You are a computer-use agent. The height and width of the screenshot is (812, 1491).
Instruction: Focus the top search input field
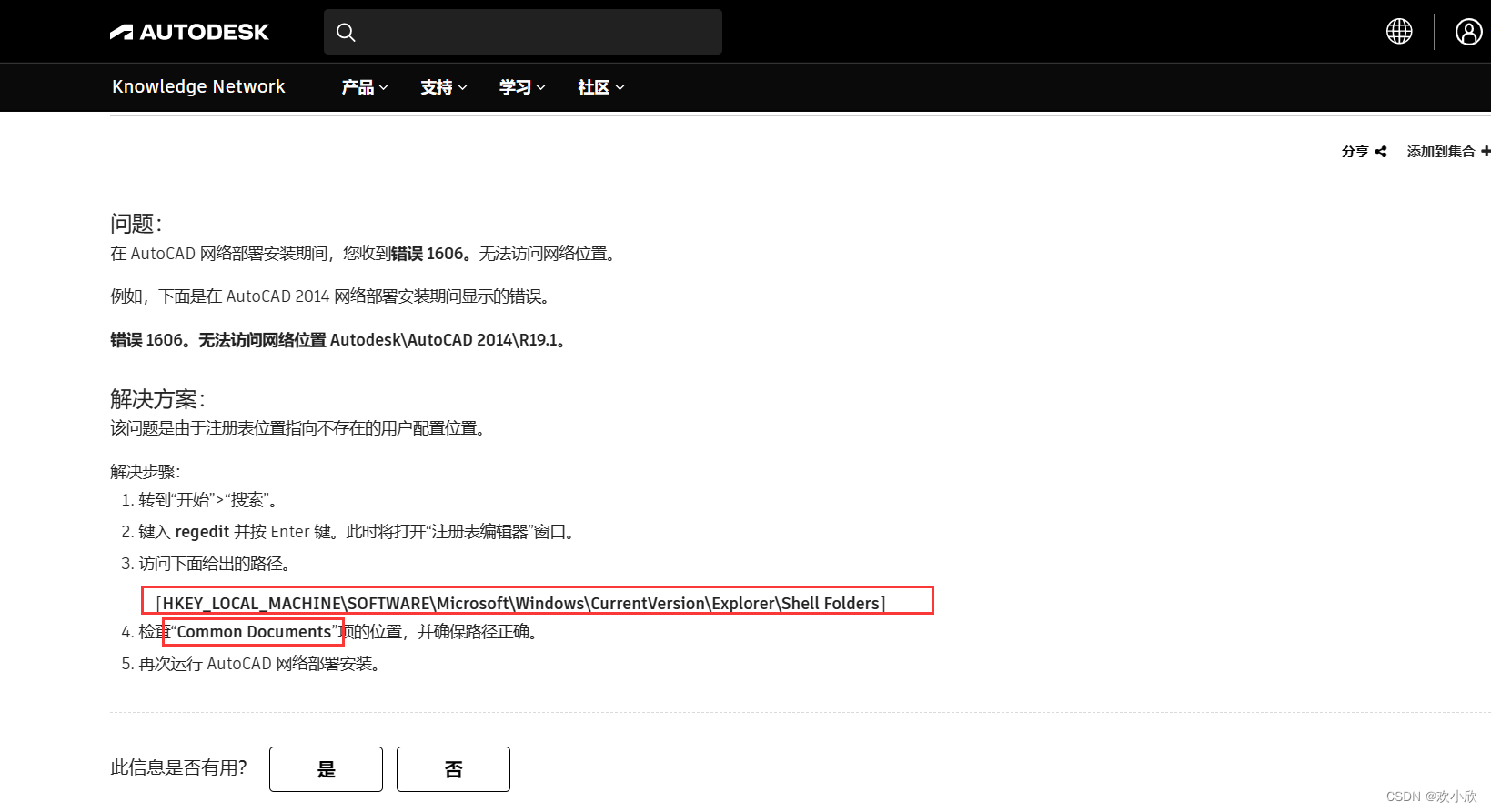coord(537,33)
